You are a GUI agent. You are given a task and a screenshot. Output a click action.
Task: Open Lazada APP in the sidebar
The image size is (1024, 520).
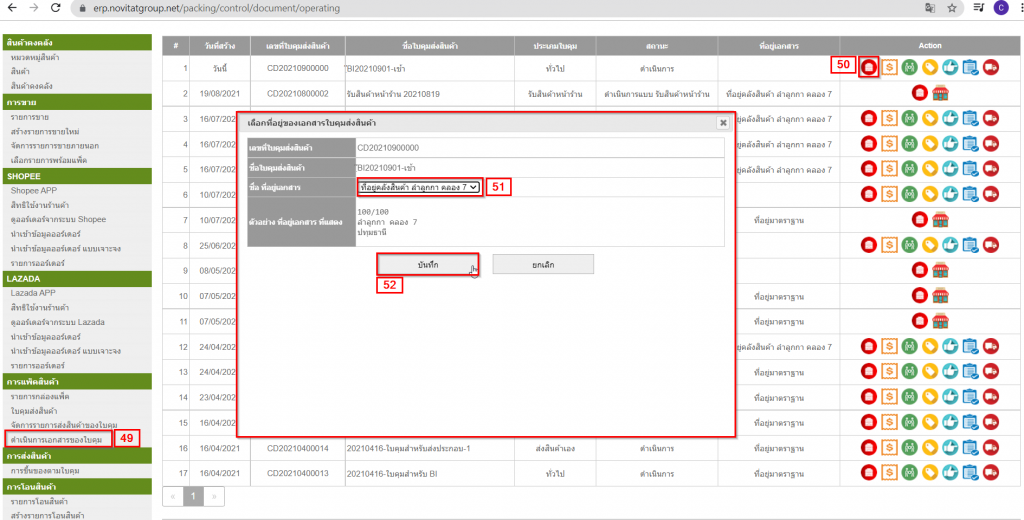coord(33,293)
